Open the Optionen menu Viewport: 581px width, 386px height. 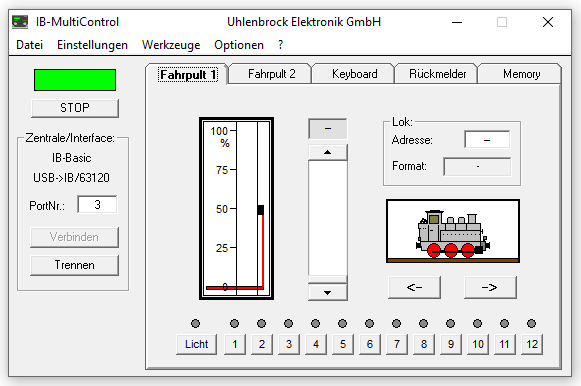(239, 45)
